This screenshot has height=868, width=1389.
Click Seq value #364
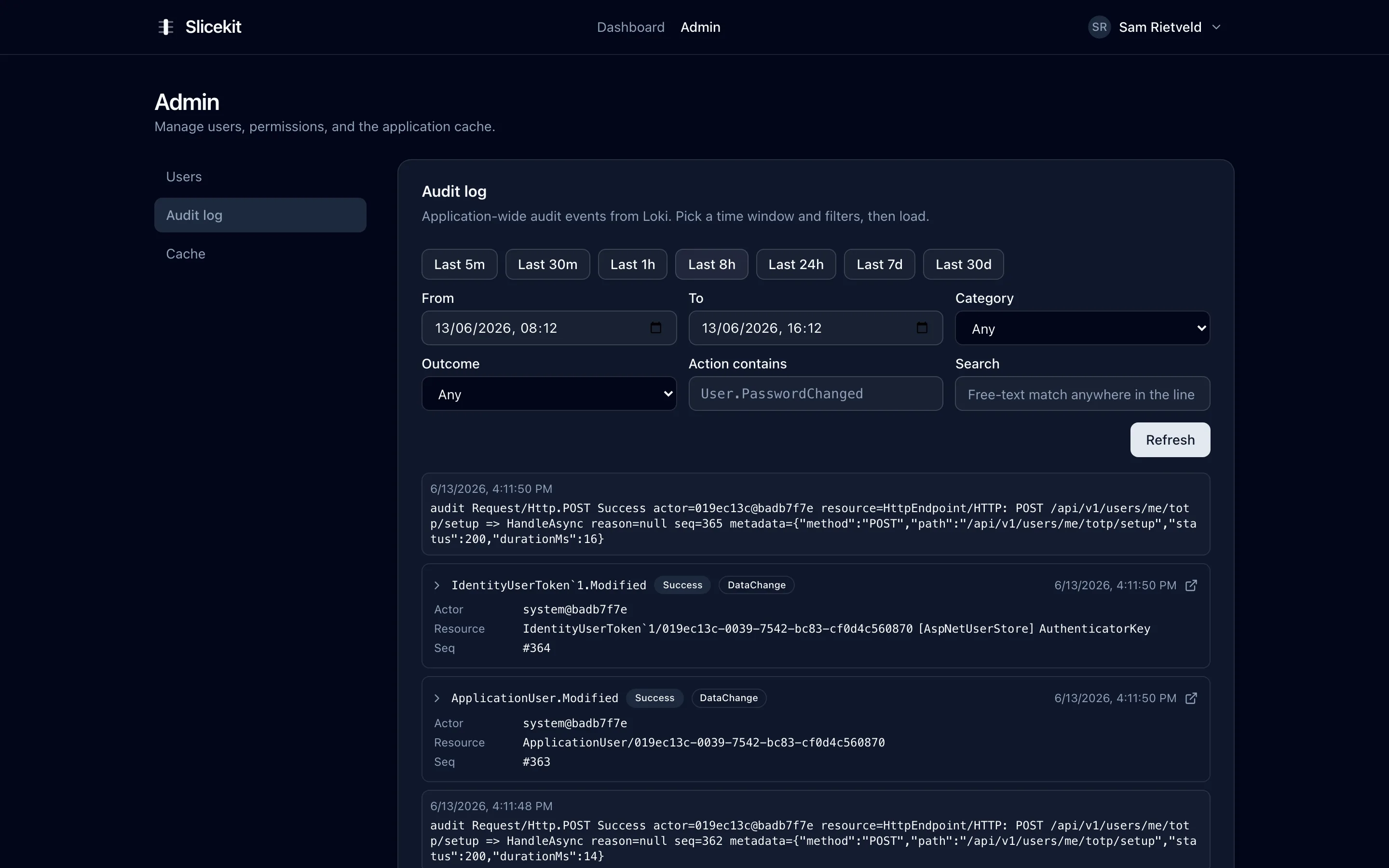tap(536, 648)
